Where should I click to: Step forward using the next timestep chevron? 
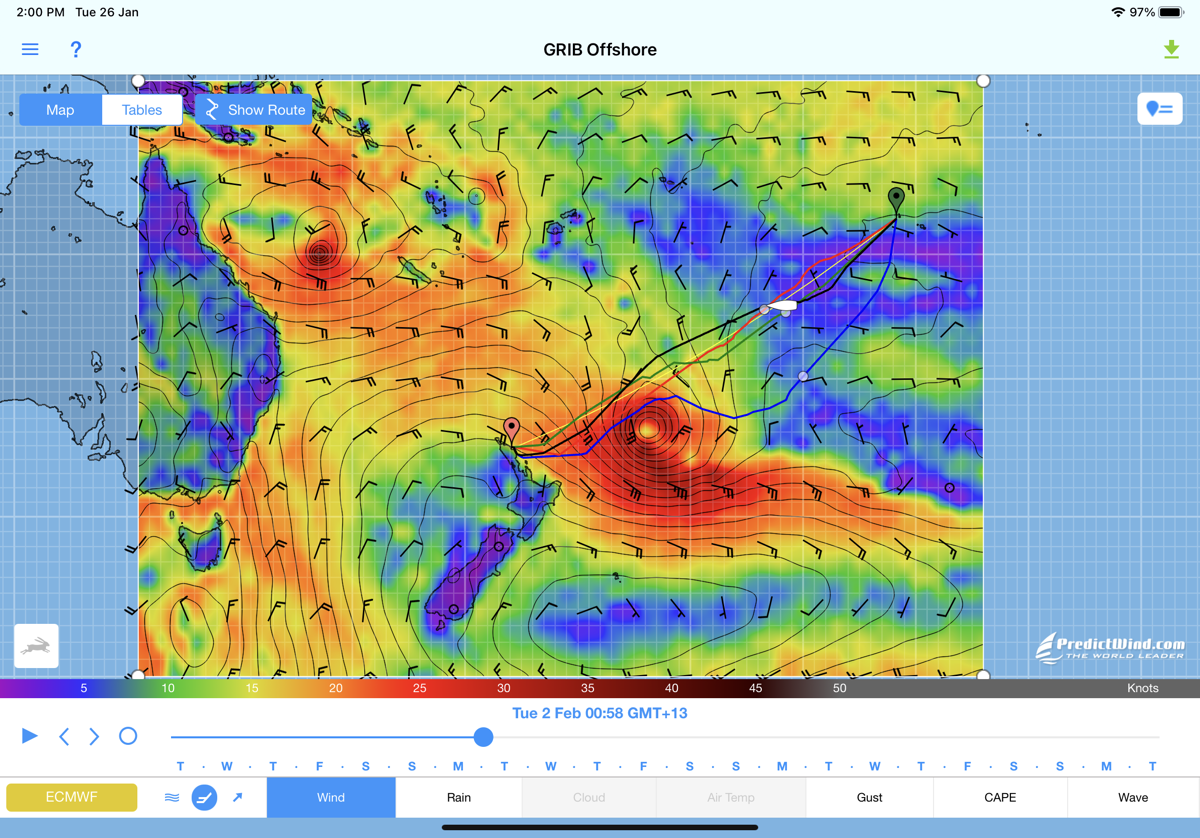pyautogui.click(x=94, y=736)
